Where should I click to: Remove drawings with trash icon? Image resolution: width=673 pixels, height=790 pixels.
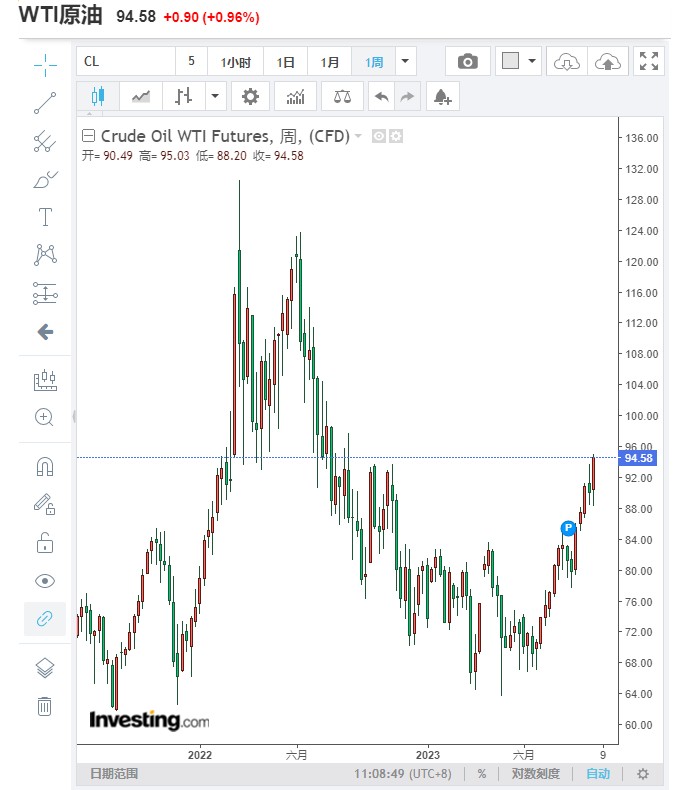click(45, 706)
